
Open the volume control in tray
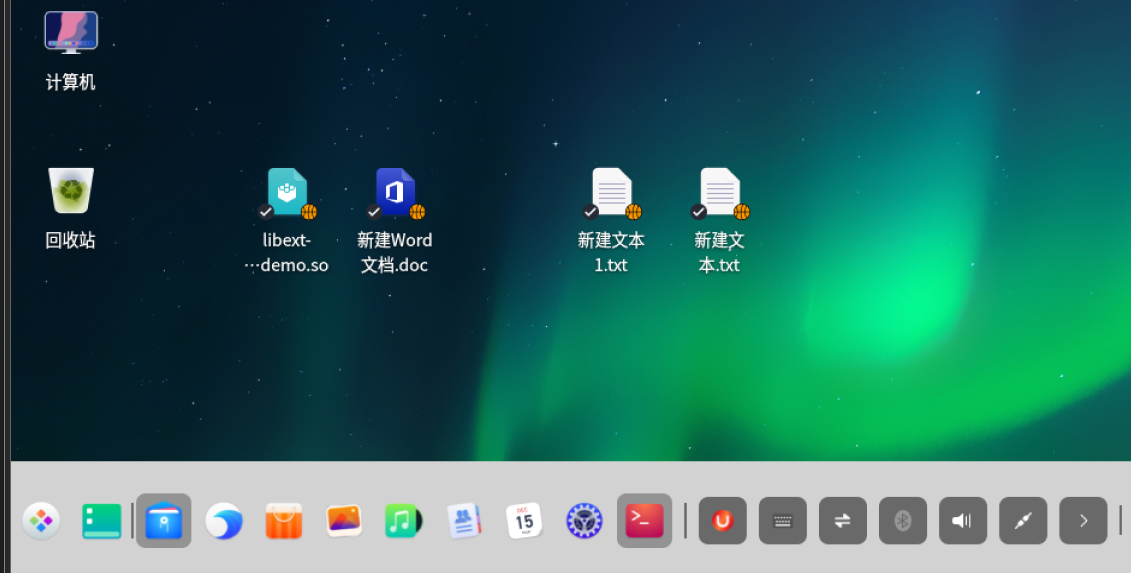pos(963,521)
